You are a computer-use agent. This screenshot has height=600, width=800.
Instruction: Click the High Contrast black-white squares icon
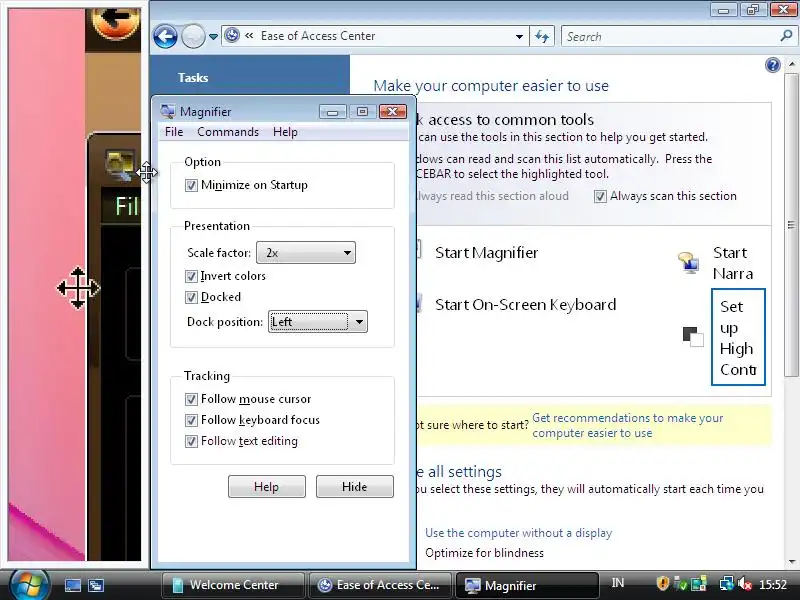pyautogui.click(x=693, y=337)
